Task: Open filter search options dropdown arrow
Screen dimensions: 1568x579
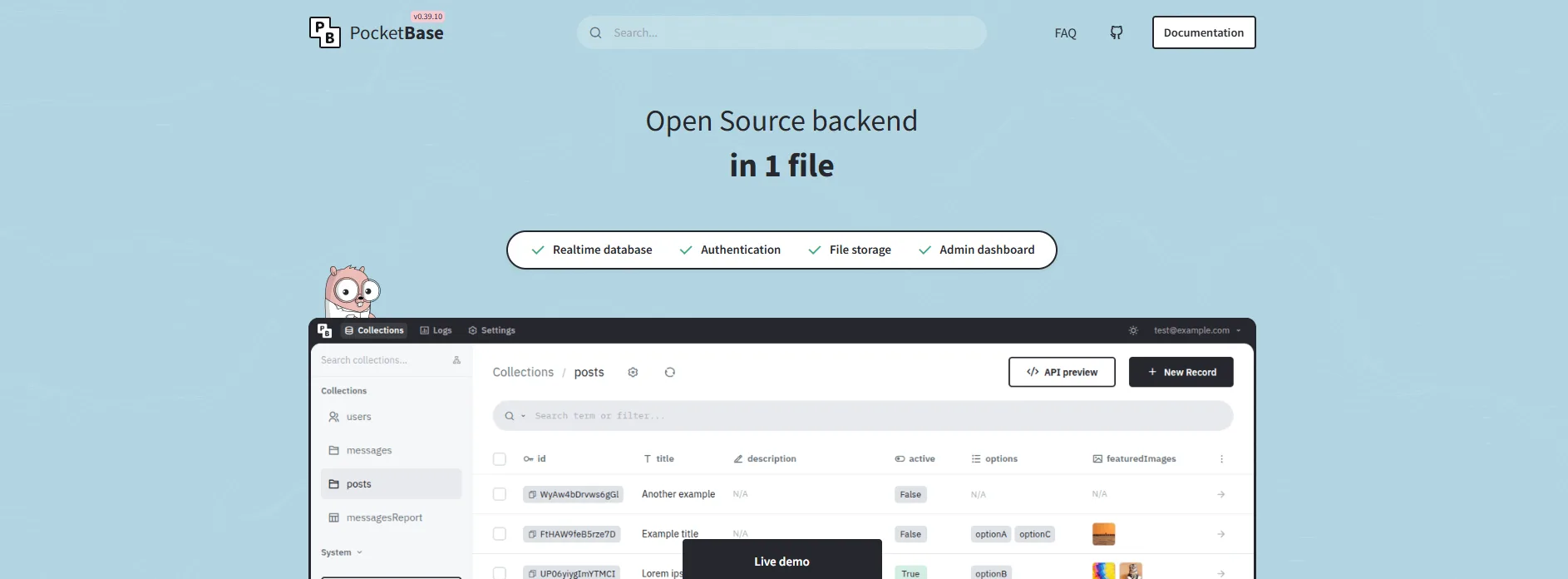Action: point(523,416)
